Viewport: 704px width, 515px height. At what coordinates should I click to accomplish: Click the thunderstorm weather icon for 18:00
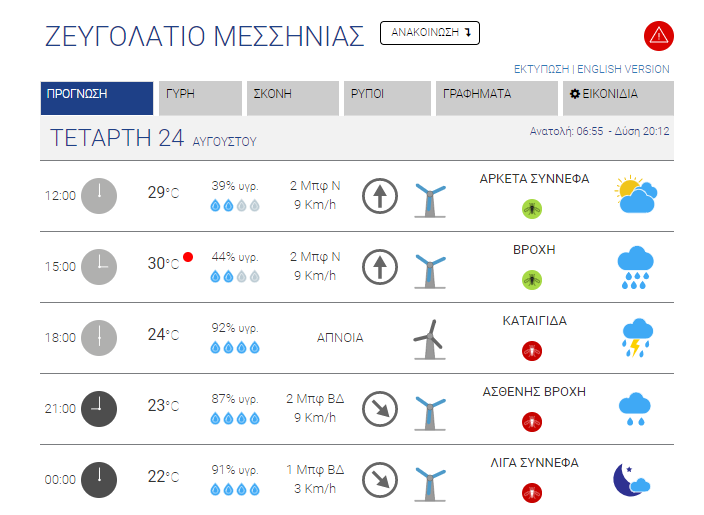[x=637, y=338]
